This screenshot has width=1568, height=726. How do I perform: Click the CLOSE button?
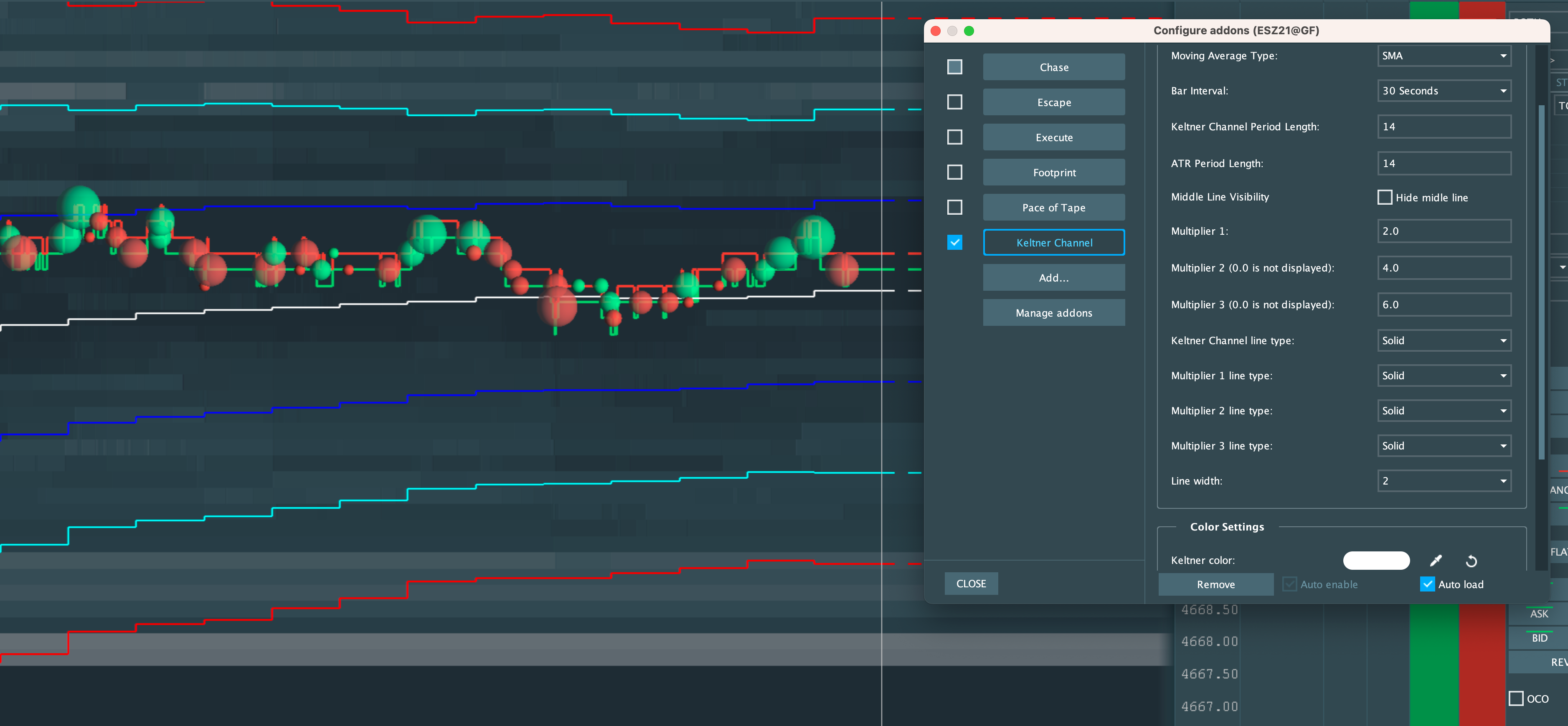[971, 584]
